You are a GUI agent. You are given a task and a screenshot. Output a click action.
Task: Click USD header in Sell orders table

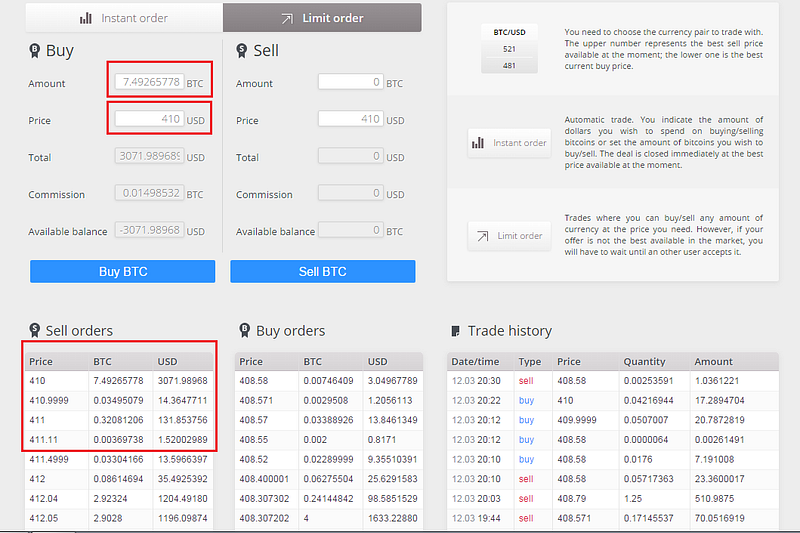[167, 362]
